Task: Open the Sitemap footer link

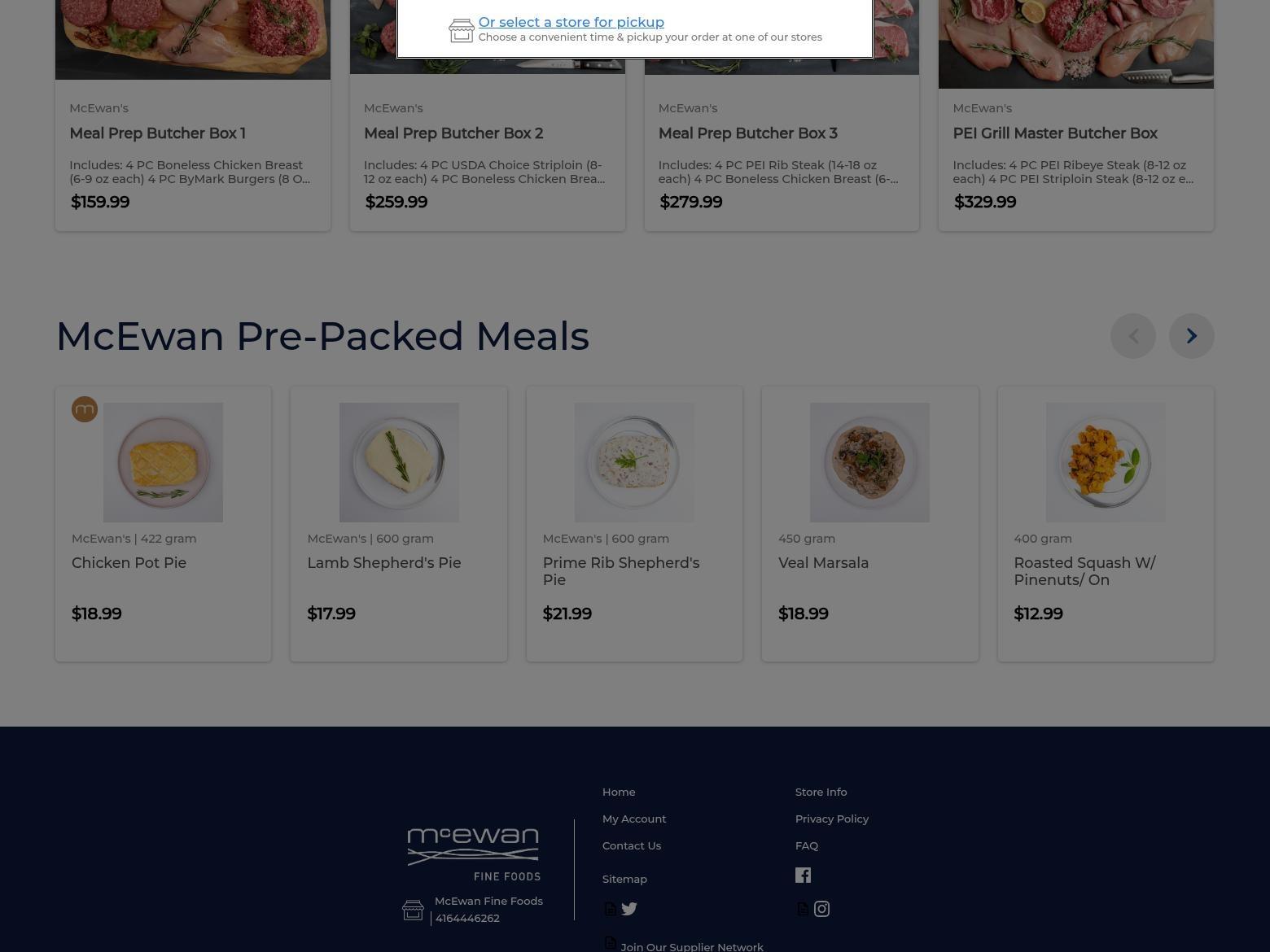Action: pos(624,879)
